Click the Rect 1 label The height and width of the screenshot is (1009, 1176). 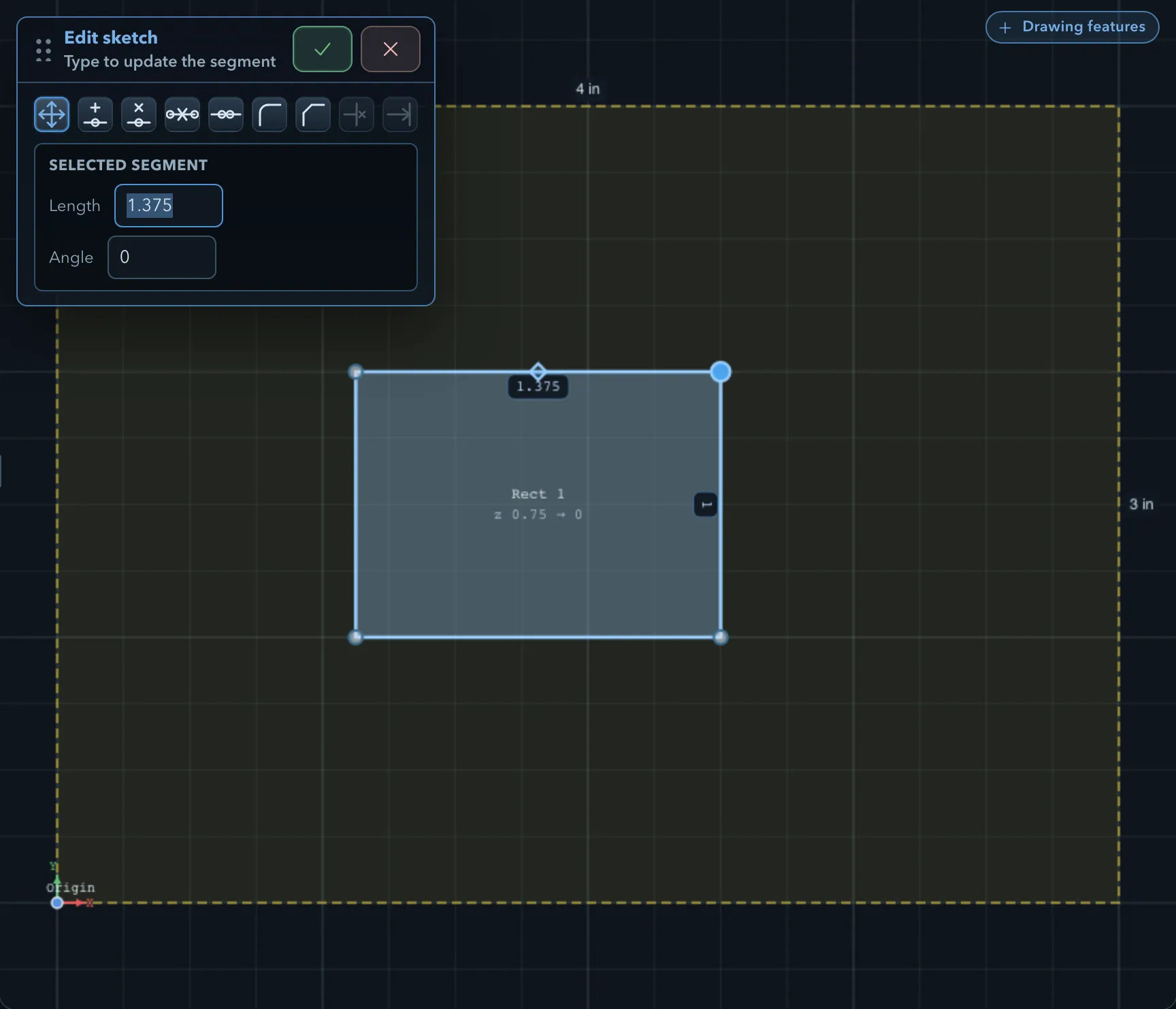point(538,494)
